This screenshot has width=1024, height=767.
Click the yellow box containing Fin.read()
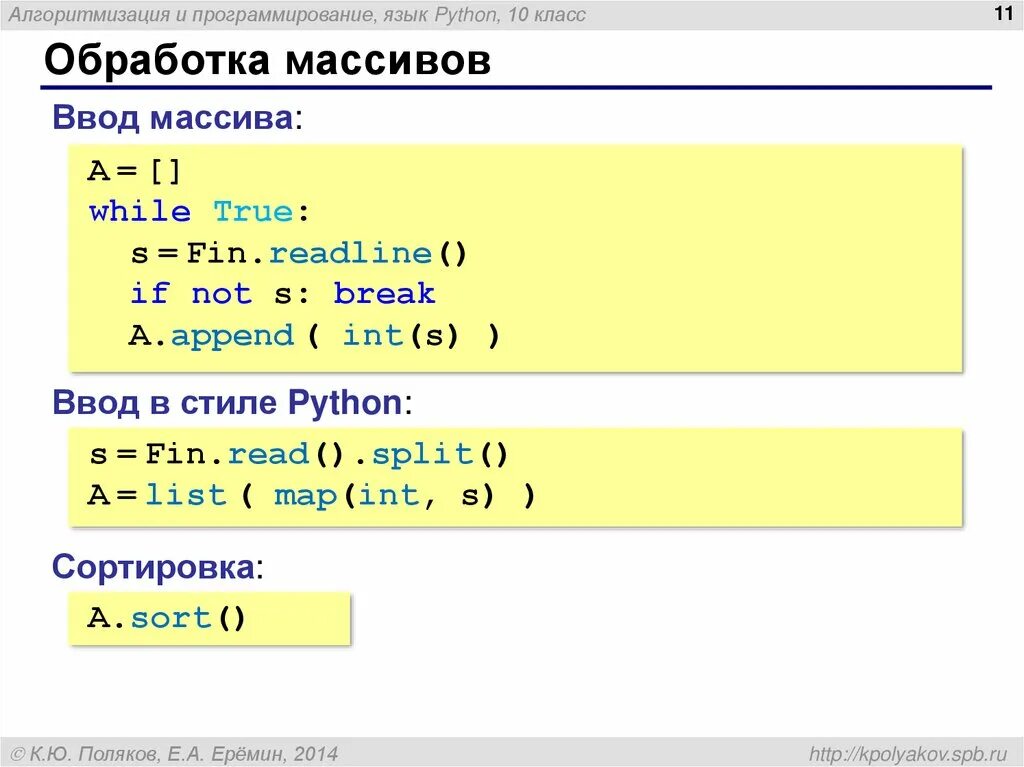click(516, 474)
